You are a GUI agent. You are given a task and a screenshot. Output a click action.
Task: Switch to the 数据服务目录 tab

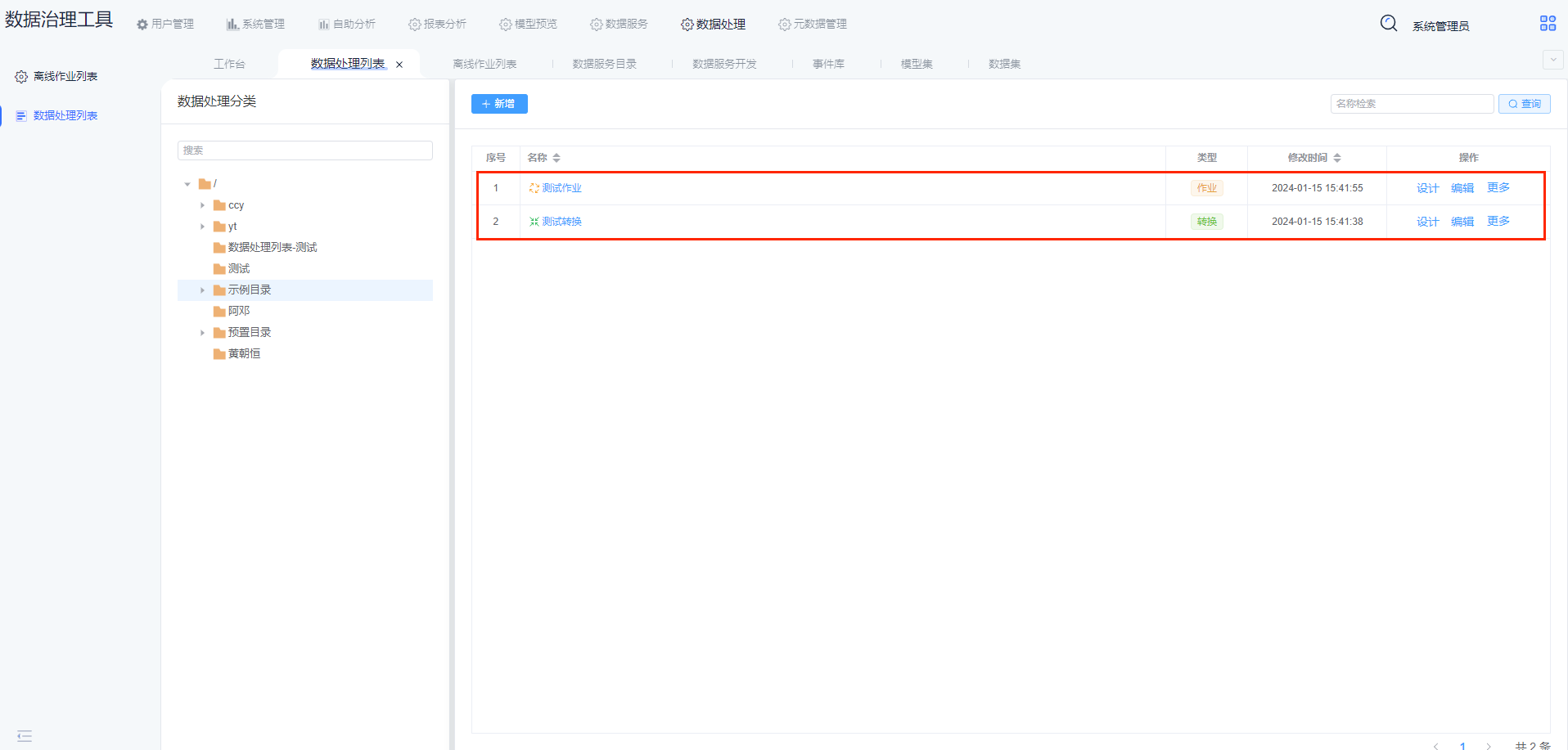tap(604, 64)
